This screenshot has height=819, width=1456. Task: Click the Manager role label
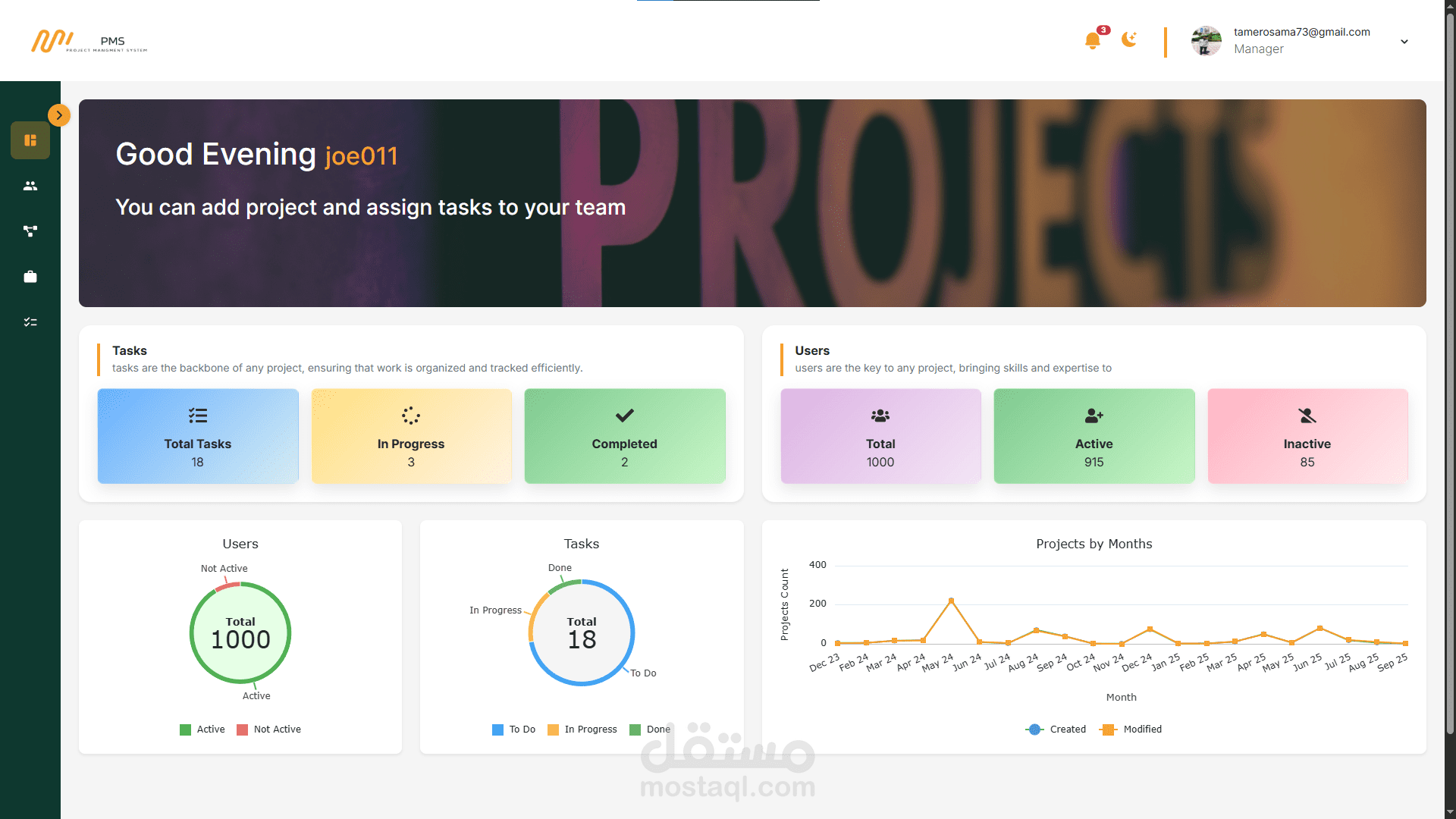click(x=1258, y=49)
